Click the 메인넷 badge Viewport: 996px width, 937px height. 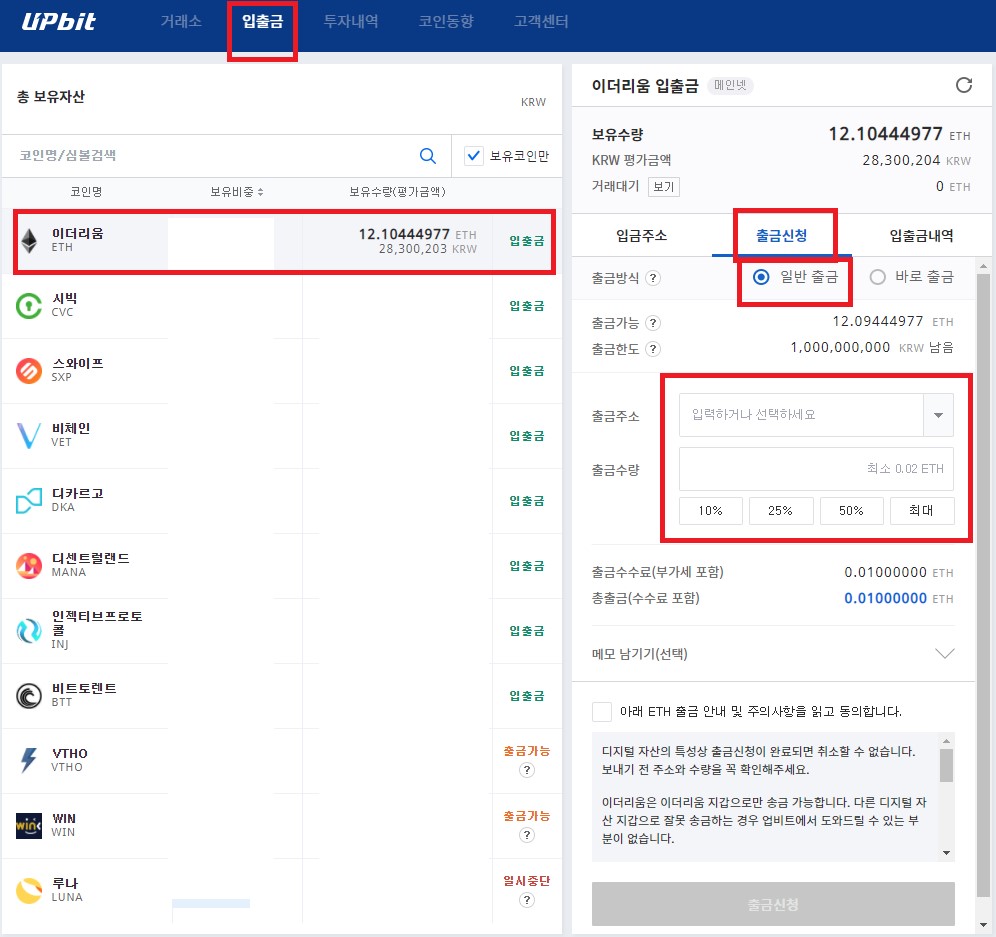(x=730, y=85)
